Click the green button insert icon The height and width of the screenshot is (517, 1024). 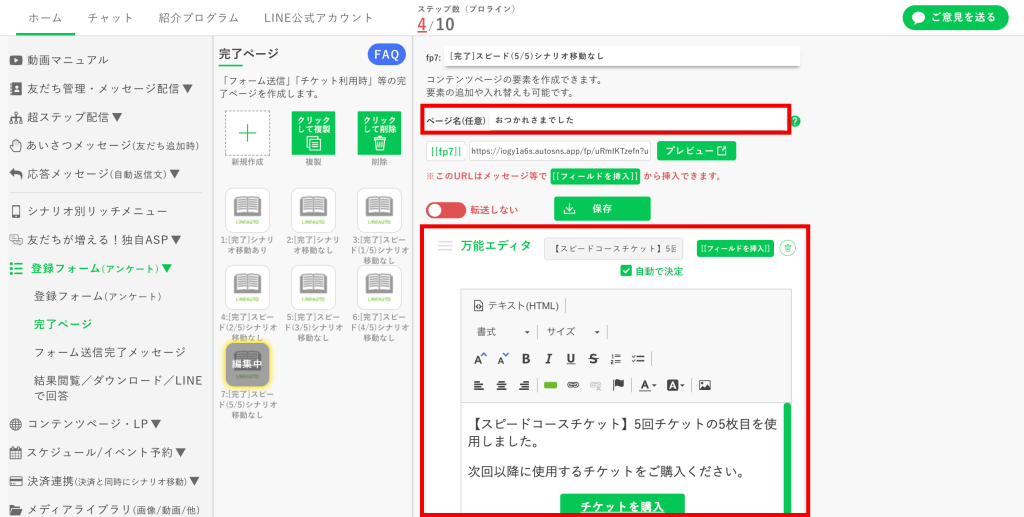[550, 385]
